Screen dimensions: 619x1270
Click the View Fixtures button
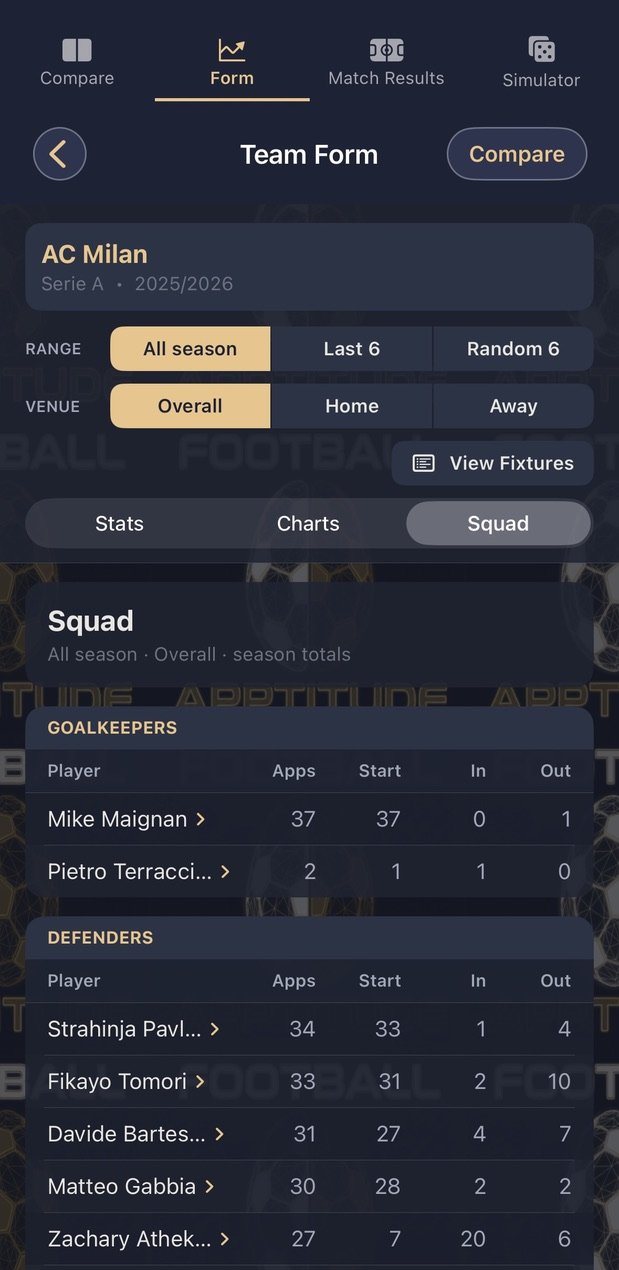(492, 463)
